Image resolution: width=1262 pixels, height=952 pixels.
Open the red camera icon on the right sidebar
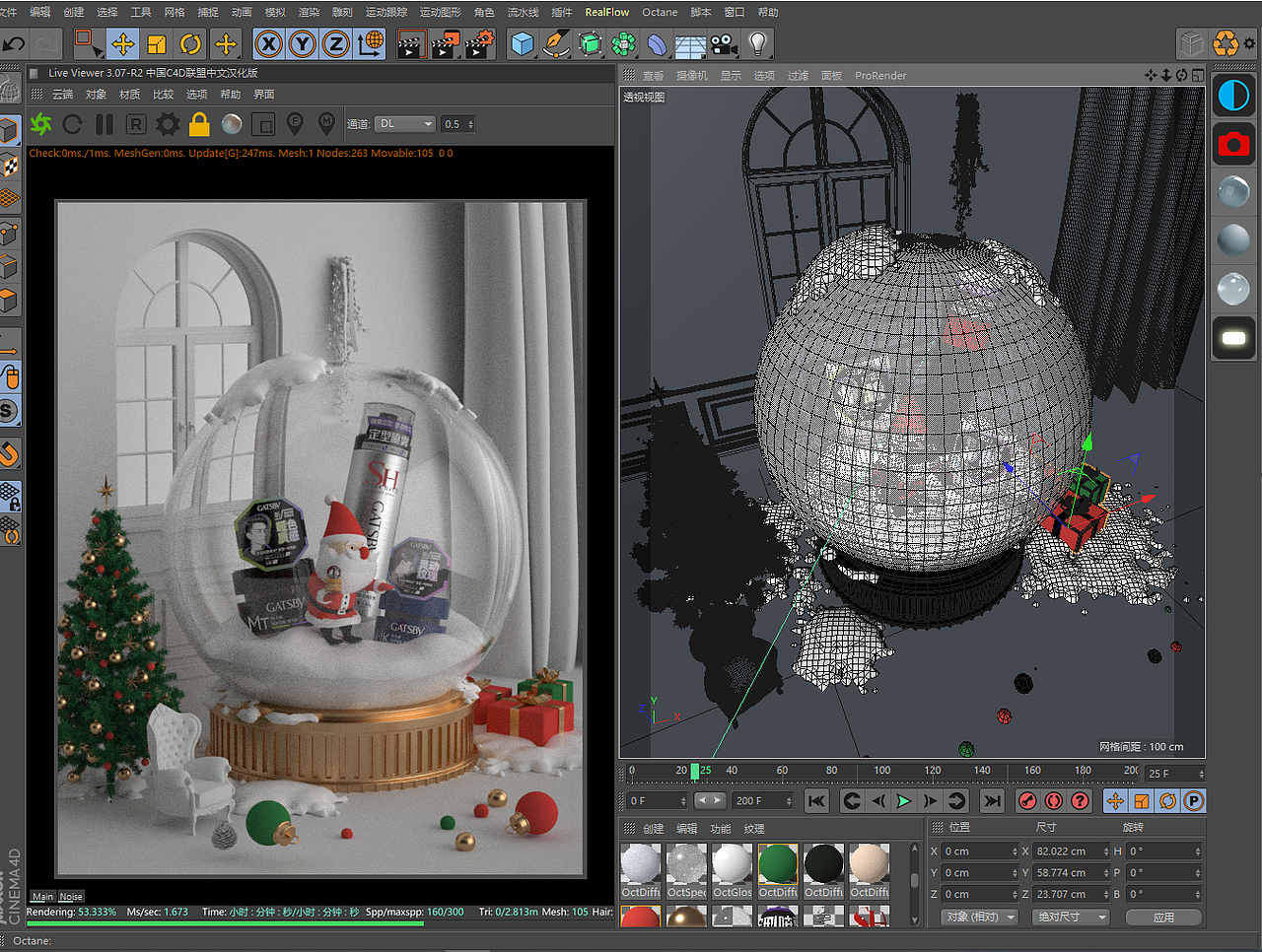[x=1233, y=143]
